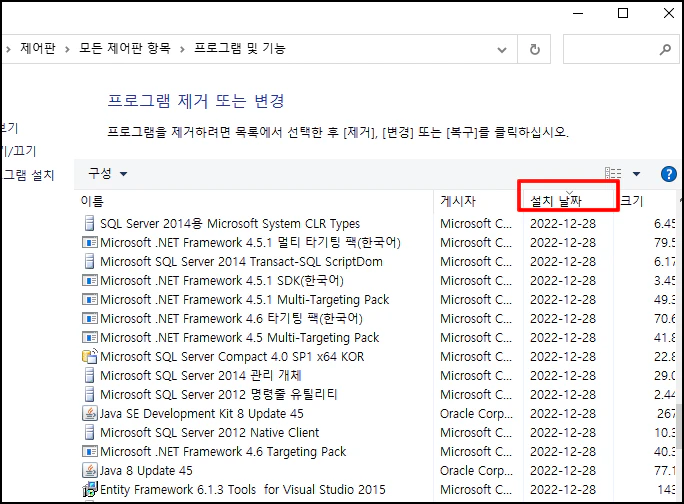The width and height of the screenshot is (684, 504).
Task: Click the .NET 4.5.1 Multi-Targeting Pack icon
Action: [89, 299]
